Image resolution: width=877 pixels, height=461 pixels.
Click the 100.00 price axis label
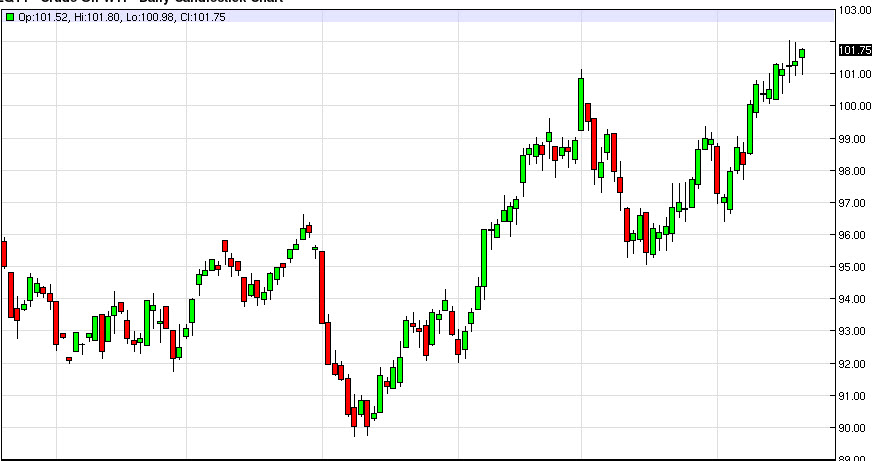[855, 106]
